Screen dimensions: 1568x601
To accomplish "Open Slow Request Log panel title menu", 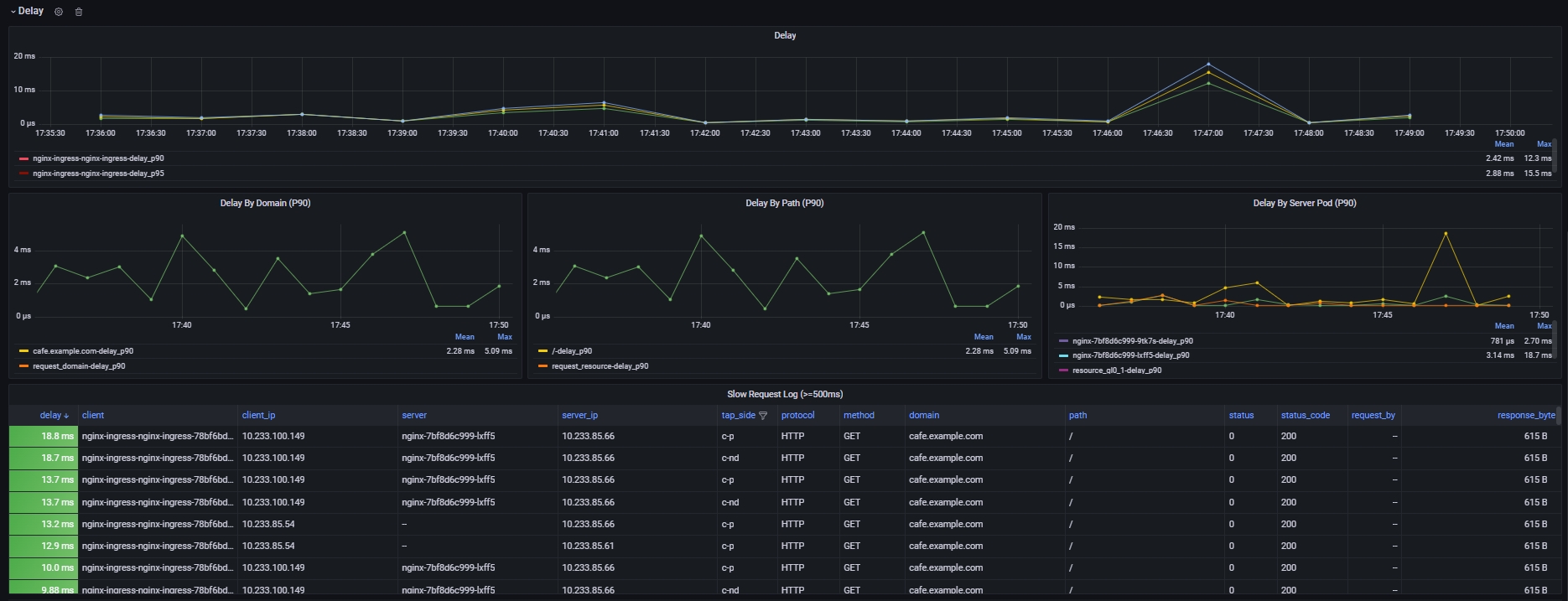I will point(785,394).
